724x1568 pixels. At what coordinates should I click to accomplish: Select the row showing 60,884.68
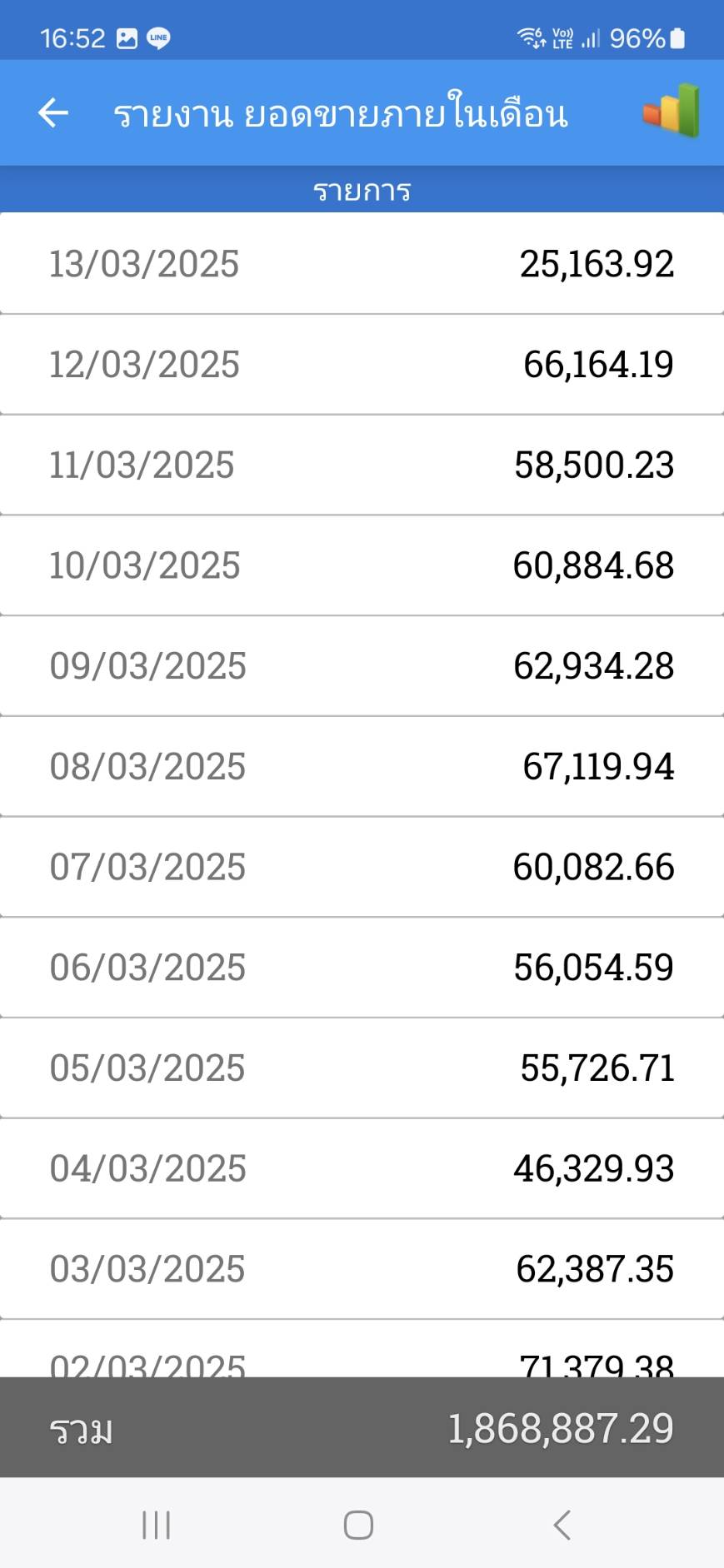pyautogui.click(x=362, y=565)
